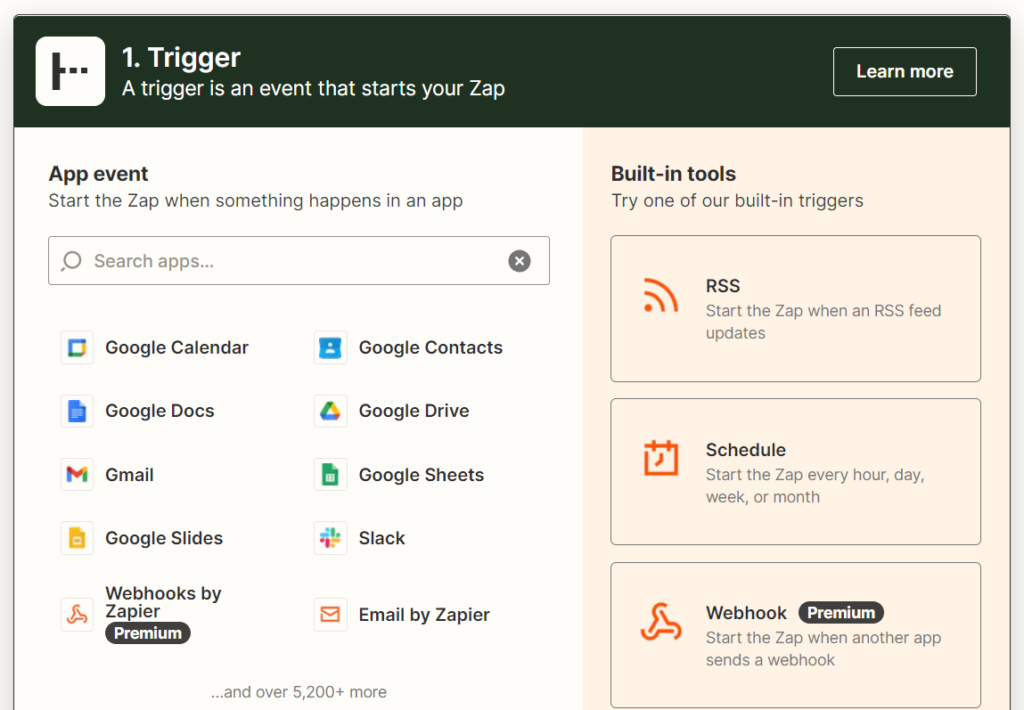Select the Google Contacts icon
Viewport: 1024px width, 710px height.
tap(330, 347)
